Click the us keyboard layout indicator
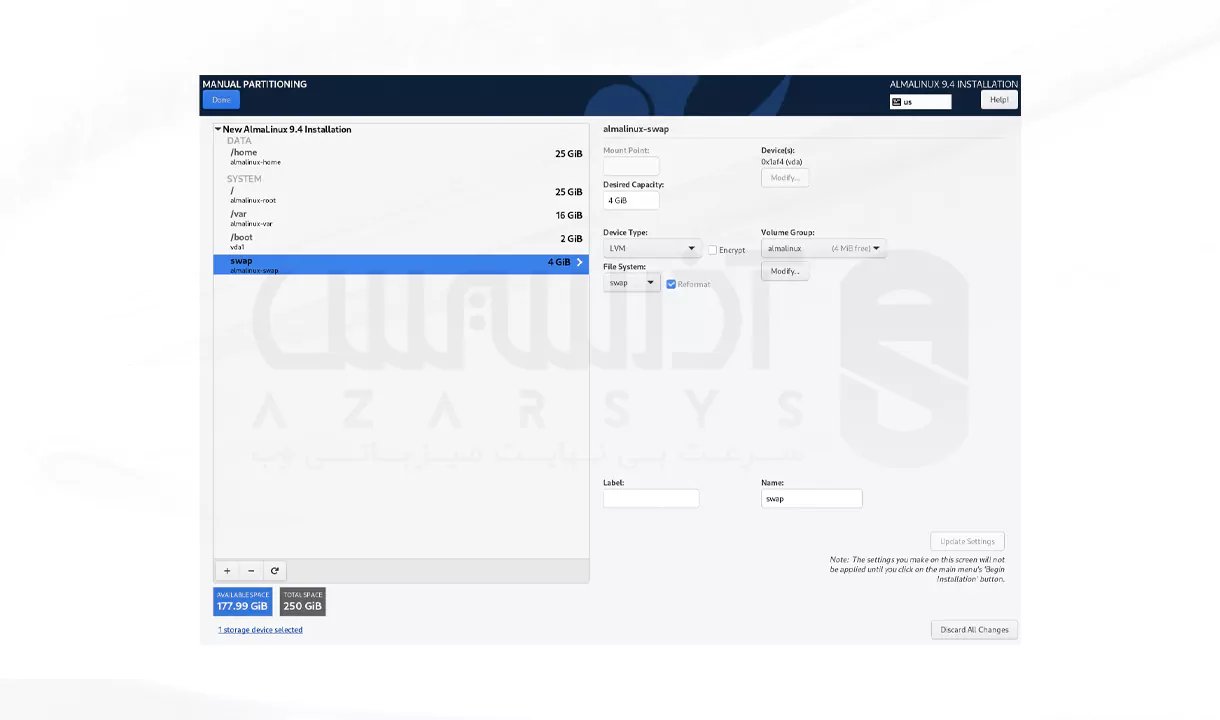Image resolution: width=1220 pixels, height=720 pixels. 921,102
